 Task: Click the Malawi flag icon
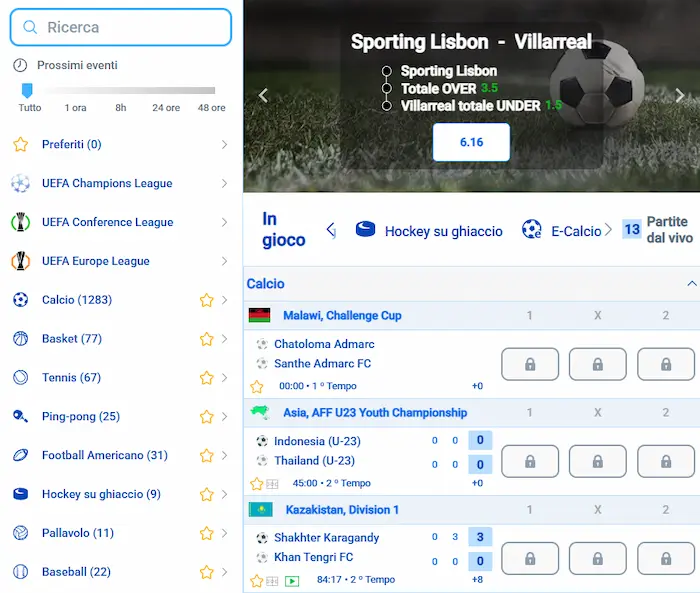259,315
